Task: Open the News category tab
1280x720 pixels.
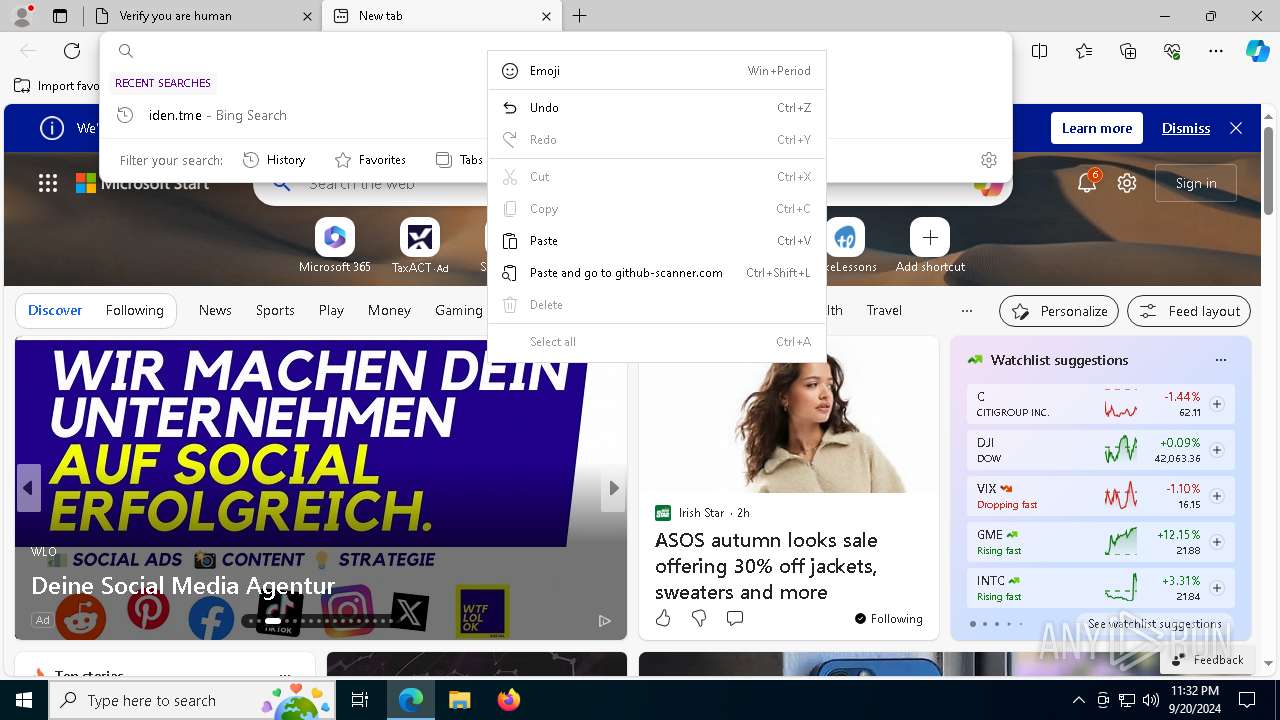Action: tap(215, 310)
